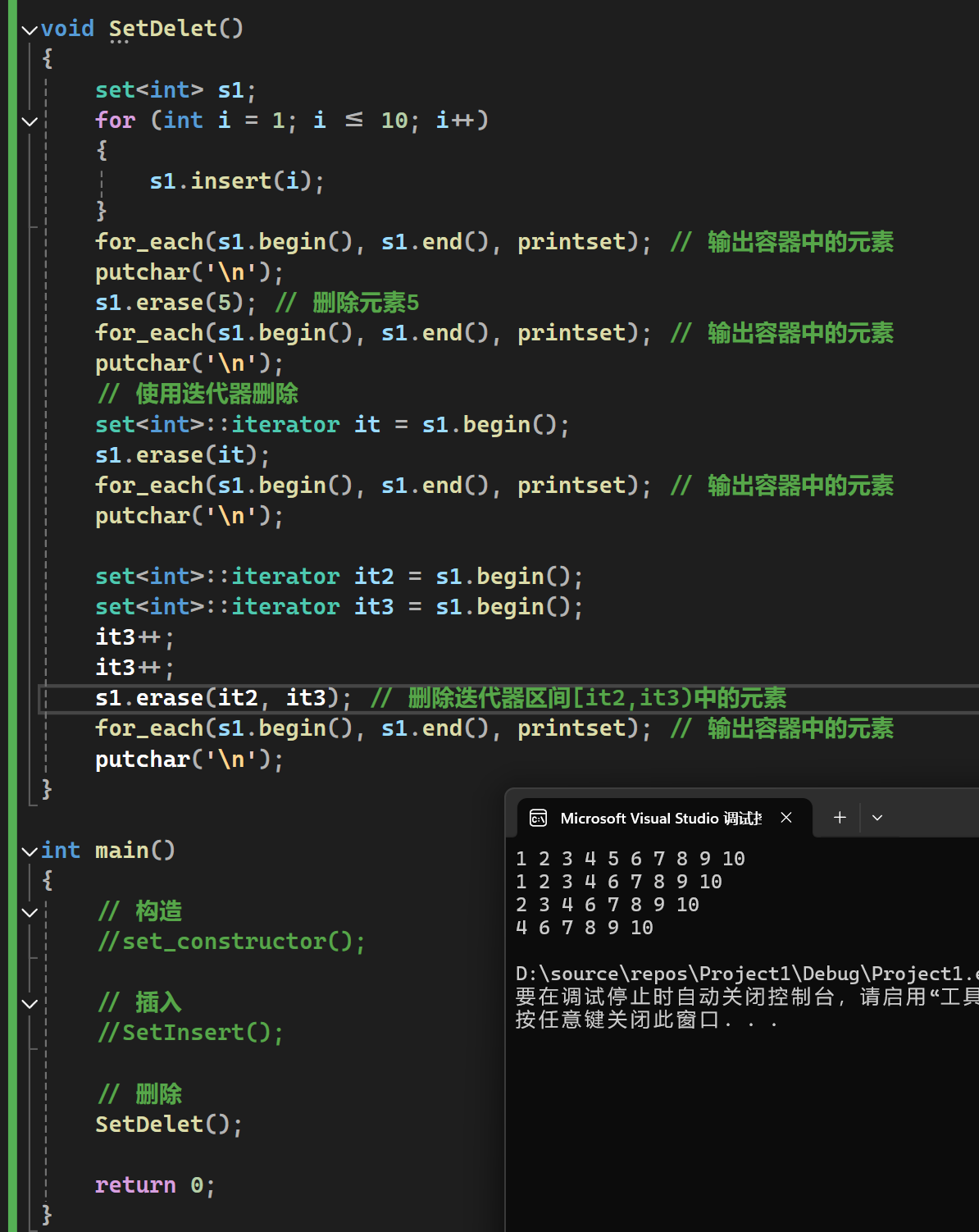Collapse the for loop code block
Viewport: 979px width, 1232px height.
(30, 121)
